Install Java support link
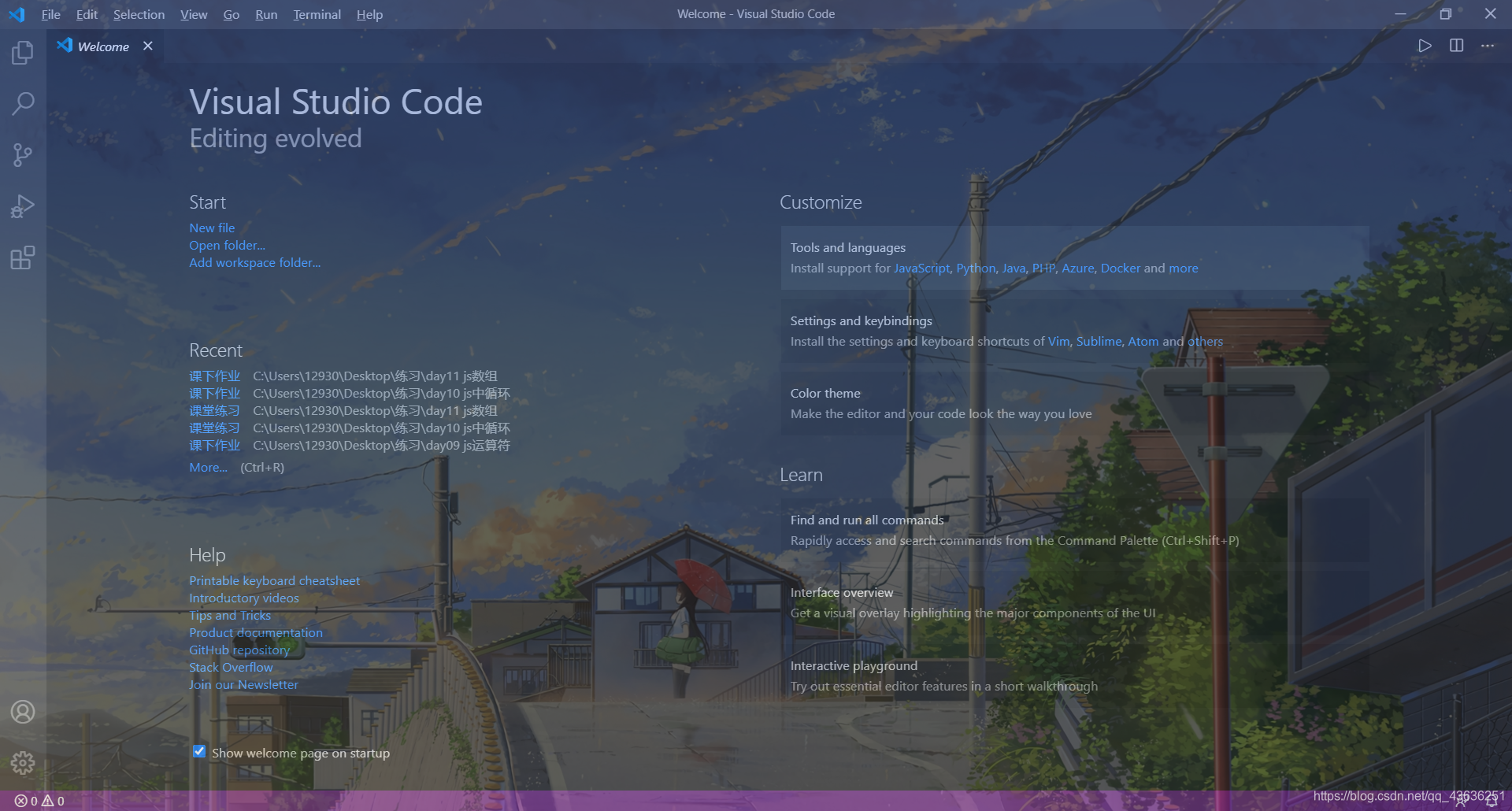This screenshot has width=1512, height=811. click(1014, 268)
